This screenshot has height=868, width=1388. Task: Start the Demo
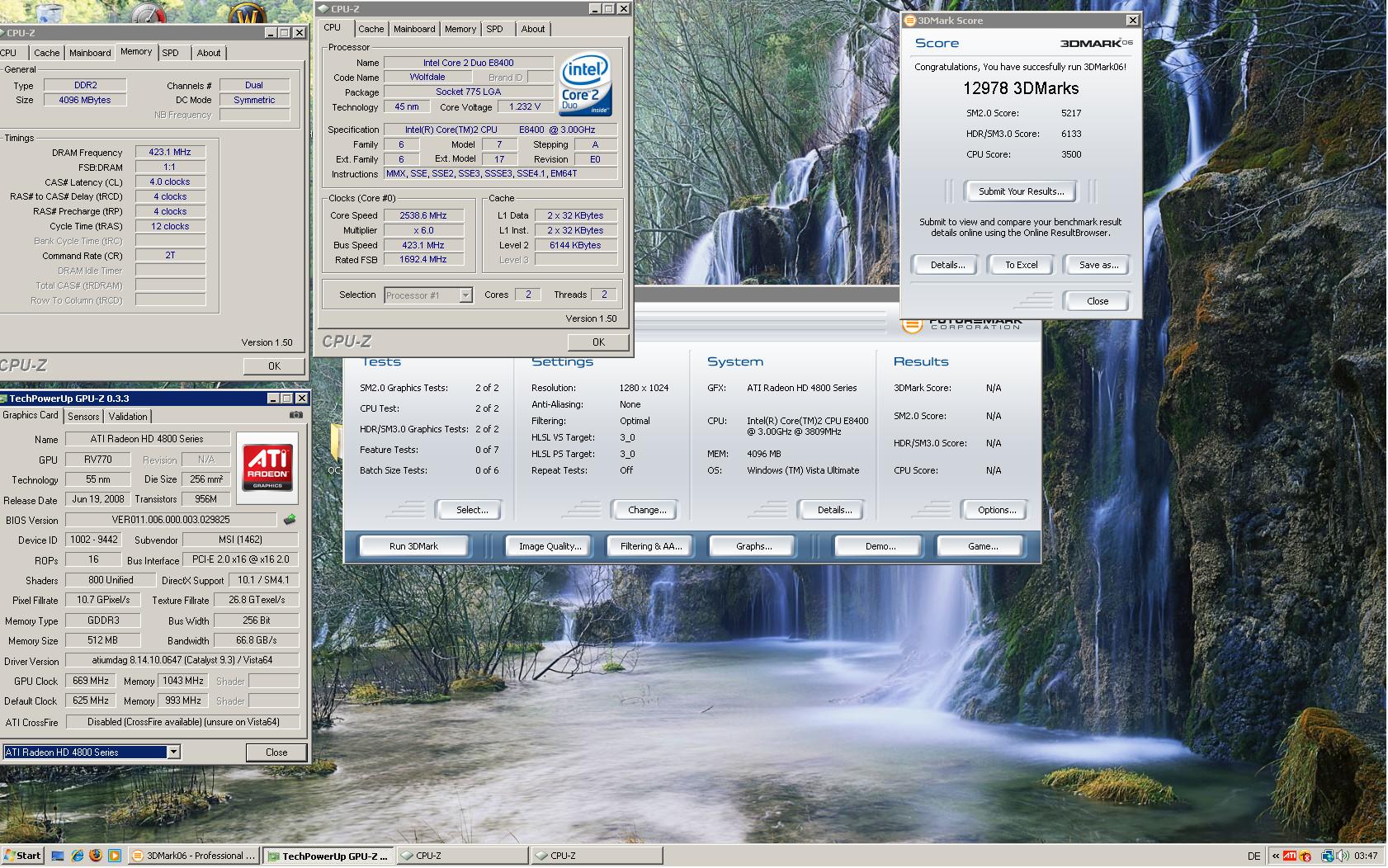coord(880,546)
